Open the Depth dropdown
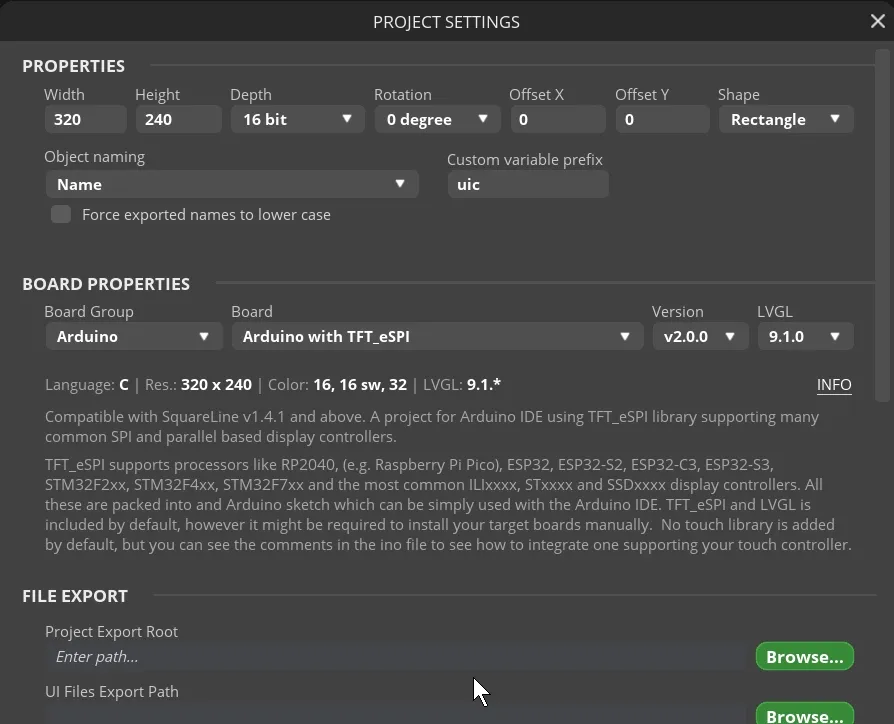The height and width of the screenshot is (724, 894). click(297, 120)
